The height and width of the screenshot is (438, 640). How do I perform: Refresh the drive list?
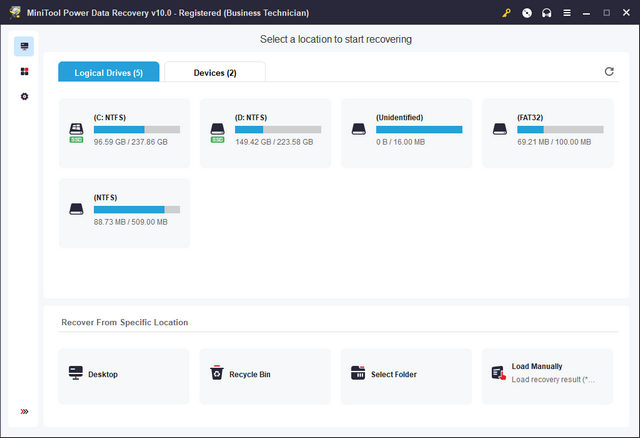[x=609, y=72]
